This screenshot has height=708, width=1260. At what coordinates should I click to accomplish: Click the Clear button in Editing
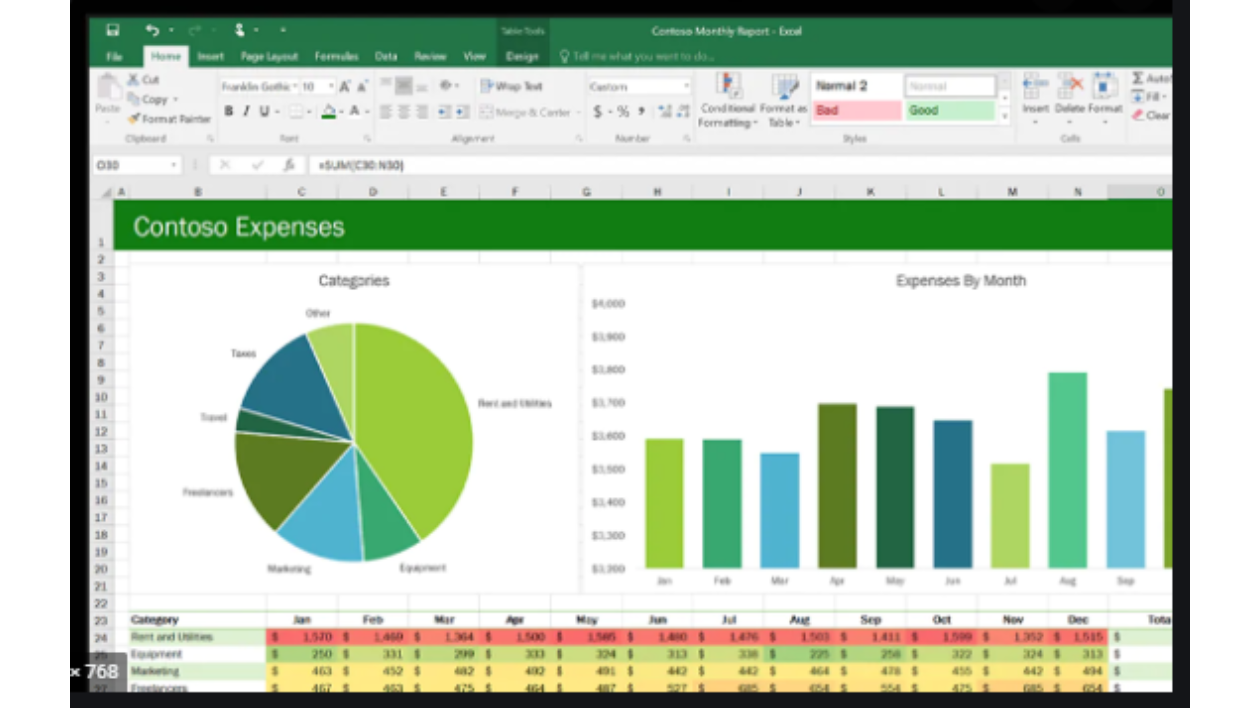coord(1152,116)
